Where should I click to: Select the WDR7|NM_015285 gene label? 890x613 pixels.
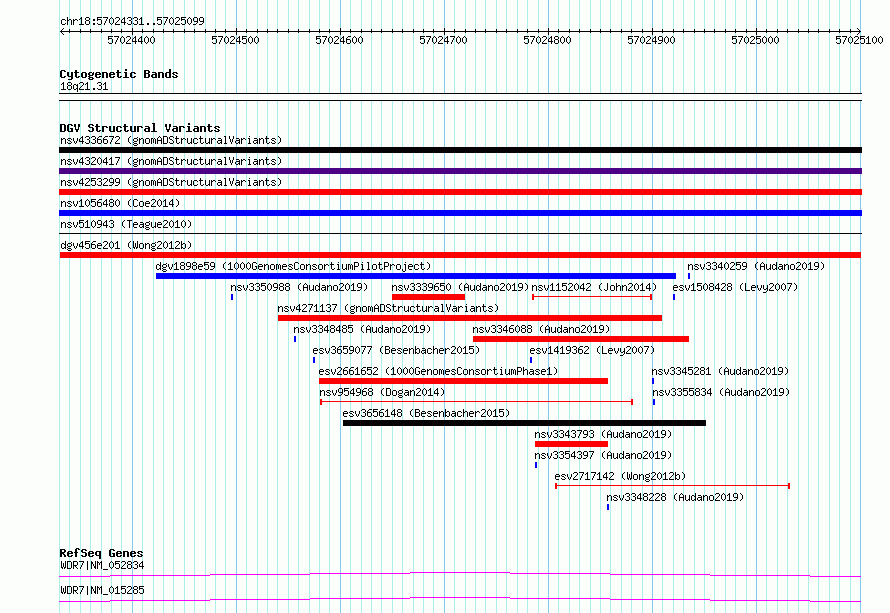tap(102, 590)
